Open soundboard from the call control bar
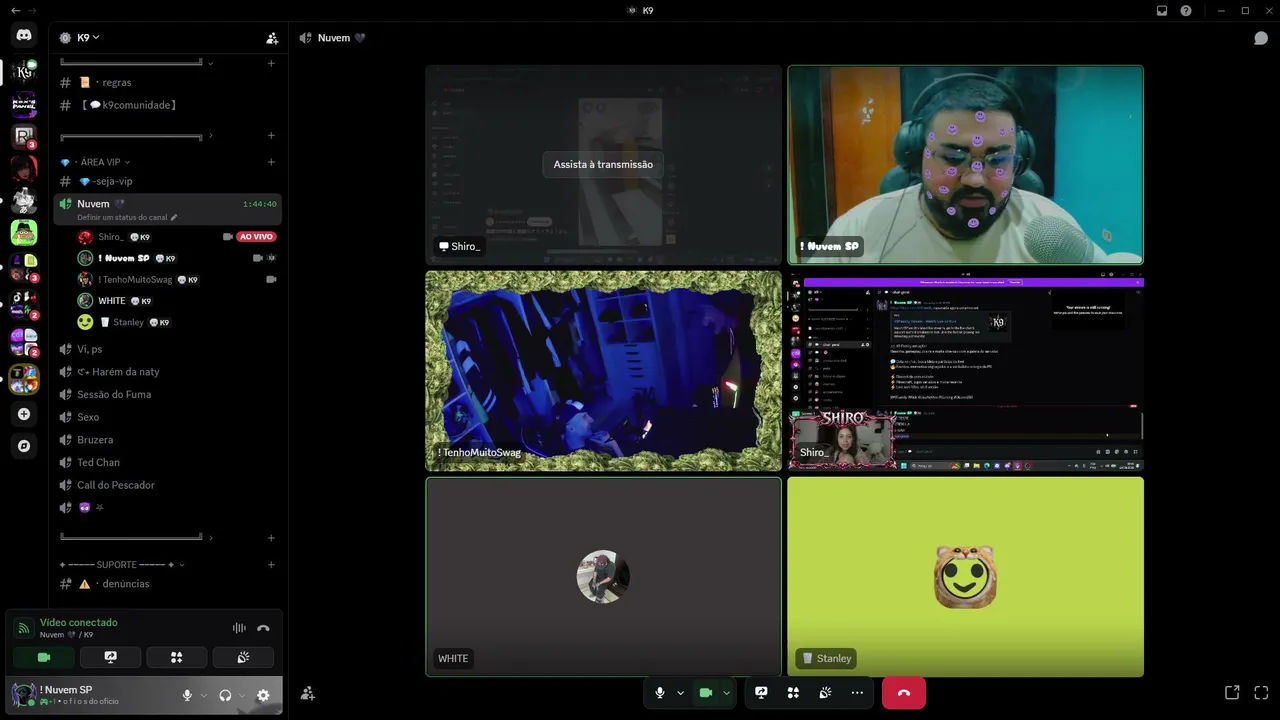Viewport: 1280px width, 720px height. (825, 692)
